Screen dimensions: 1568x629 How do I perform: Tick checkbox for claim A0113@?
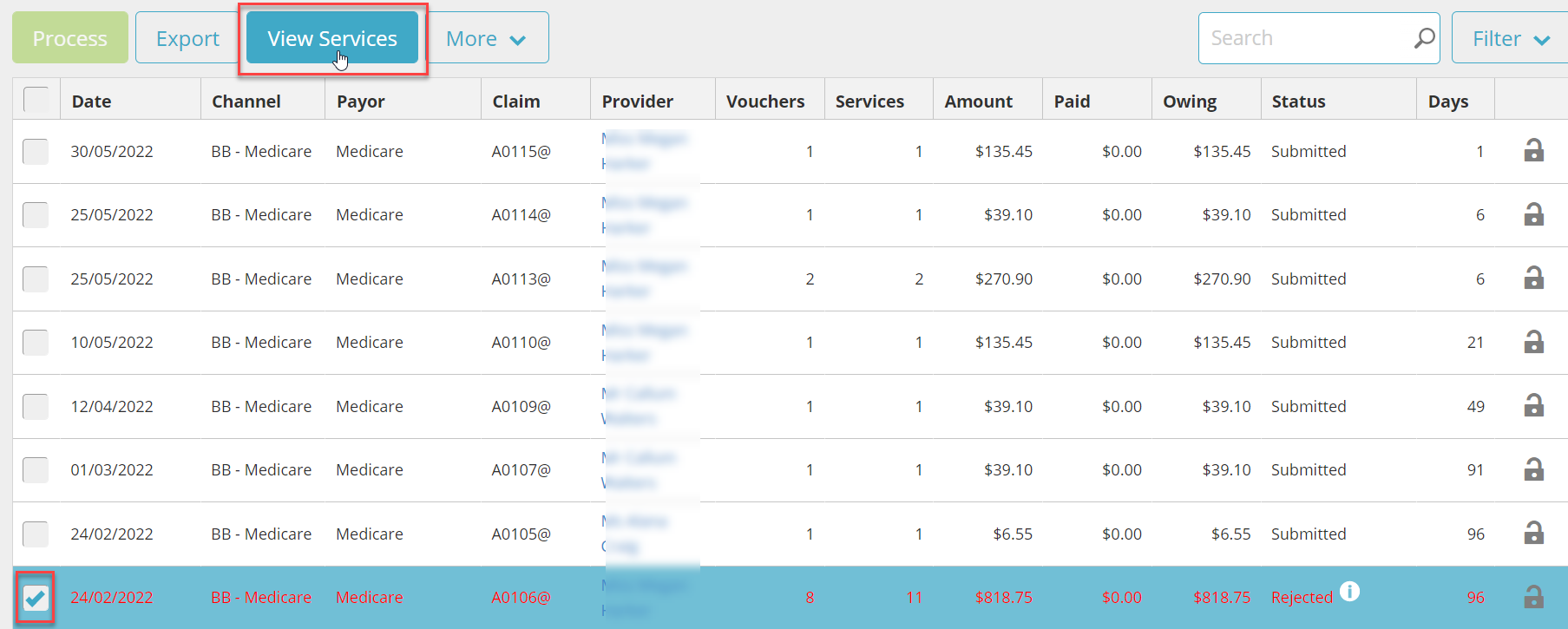tap(36, 278)
